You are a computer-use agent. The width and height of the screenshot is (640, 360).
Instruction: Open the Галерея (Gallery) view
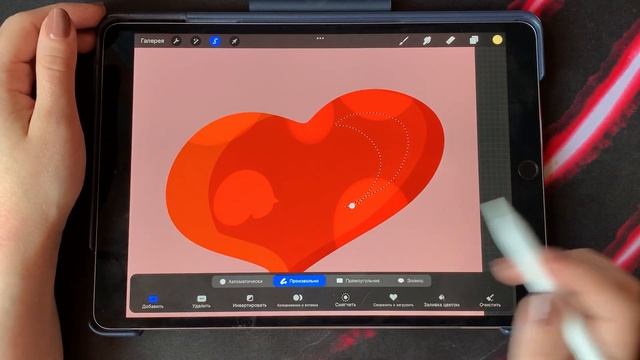(x=152, y=41)
